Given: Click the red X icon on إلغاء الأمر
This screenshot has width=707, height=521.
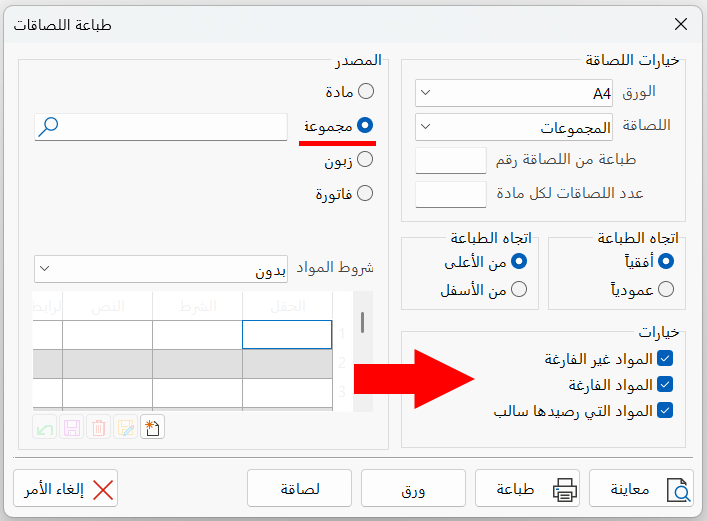Looking at the screenshot, I should click(x=103, y=490).
